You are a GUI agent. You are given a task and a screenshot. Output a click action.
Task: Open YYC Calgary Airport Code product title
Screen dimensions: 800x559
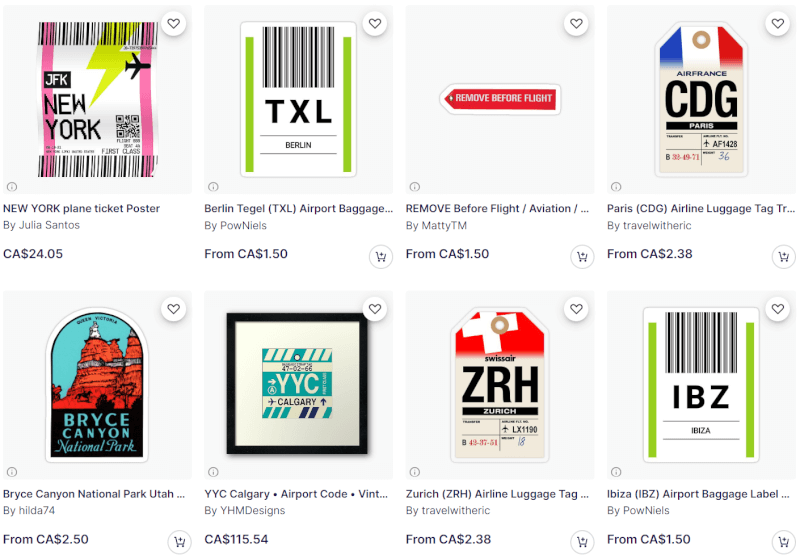click(296, 494)
